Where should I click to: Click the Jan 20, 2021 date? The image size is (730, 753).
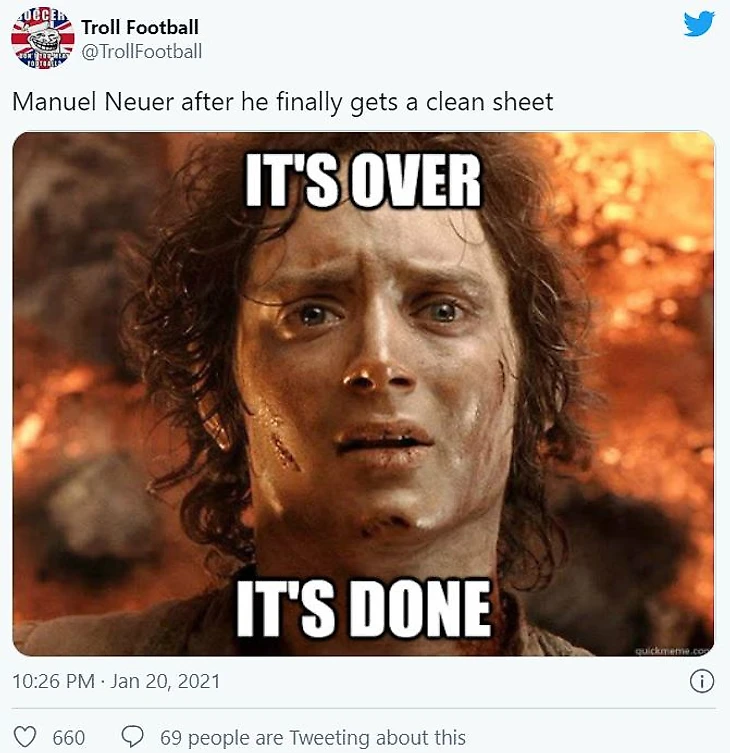(166, 682)
